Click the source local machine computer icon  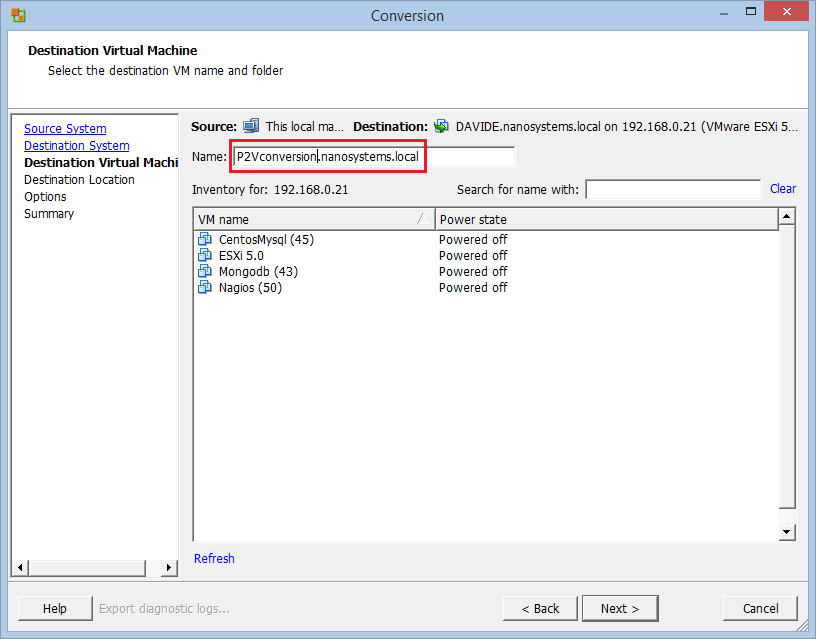pos(251,126)
